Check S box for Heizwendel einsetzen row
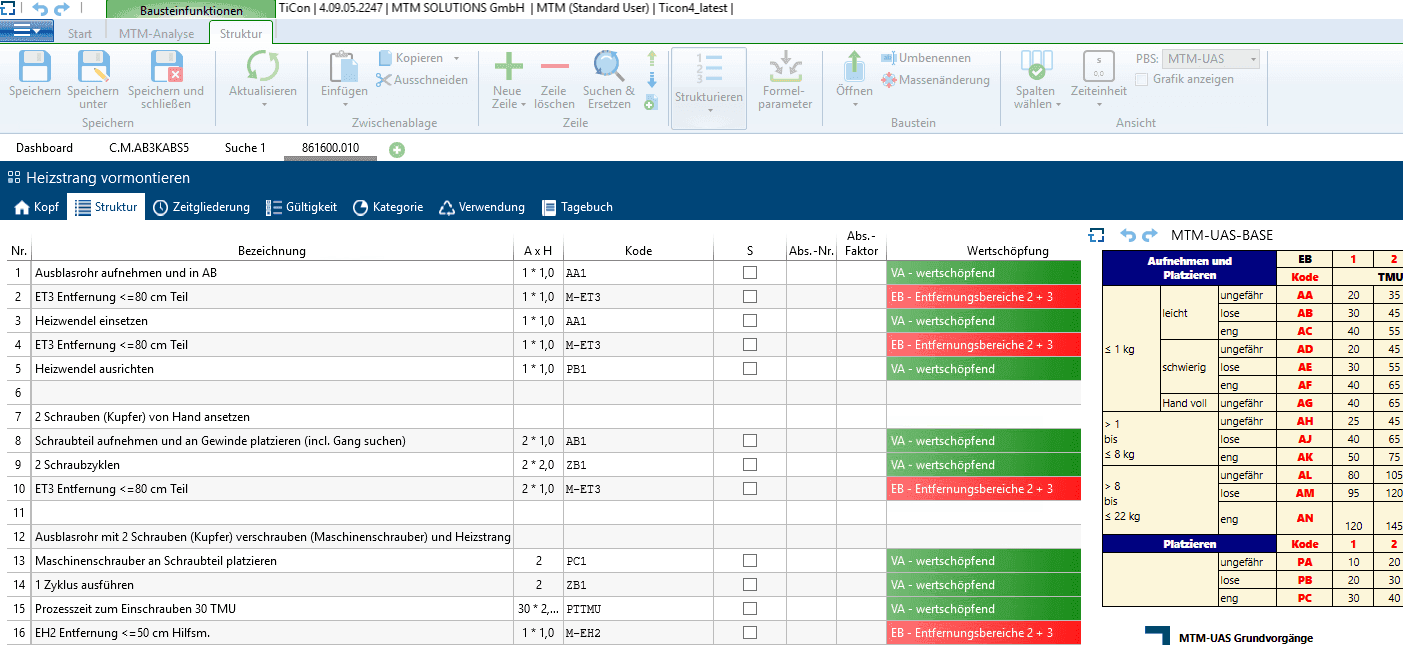 click(x=749, y=321)
